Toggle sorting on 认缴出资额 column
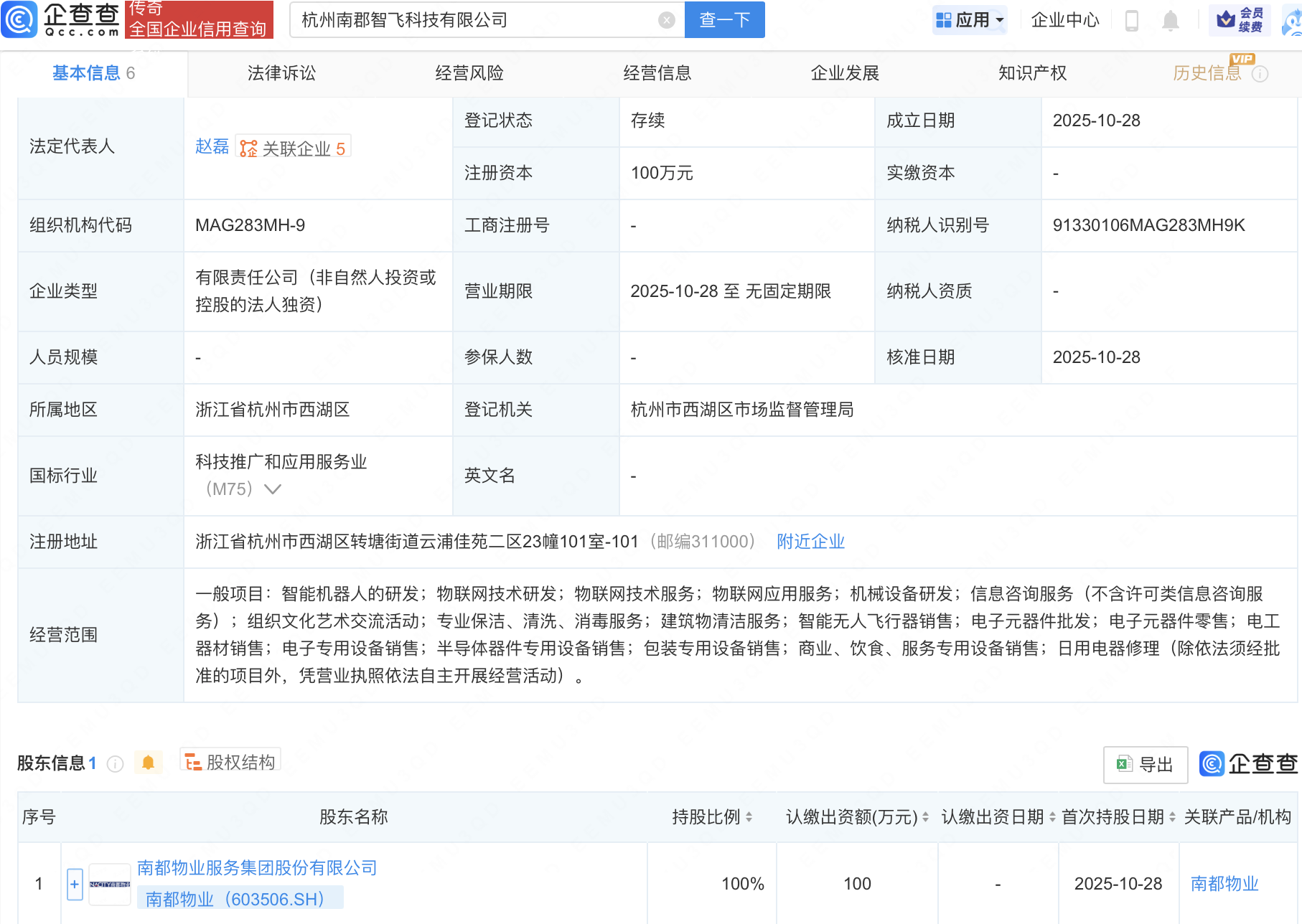 [x=924, y=817]
